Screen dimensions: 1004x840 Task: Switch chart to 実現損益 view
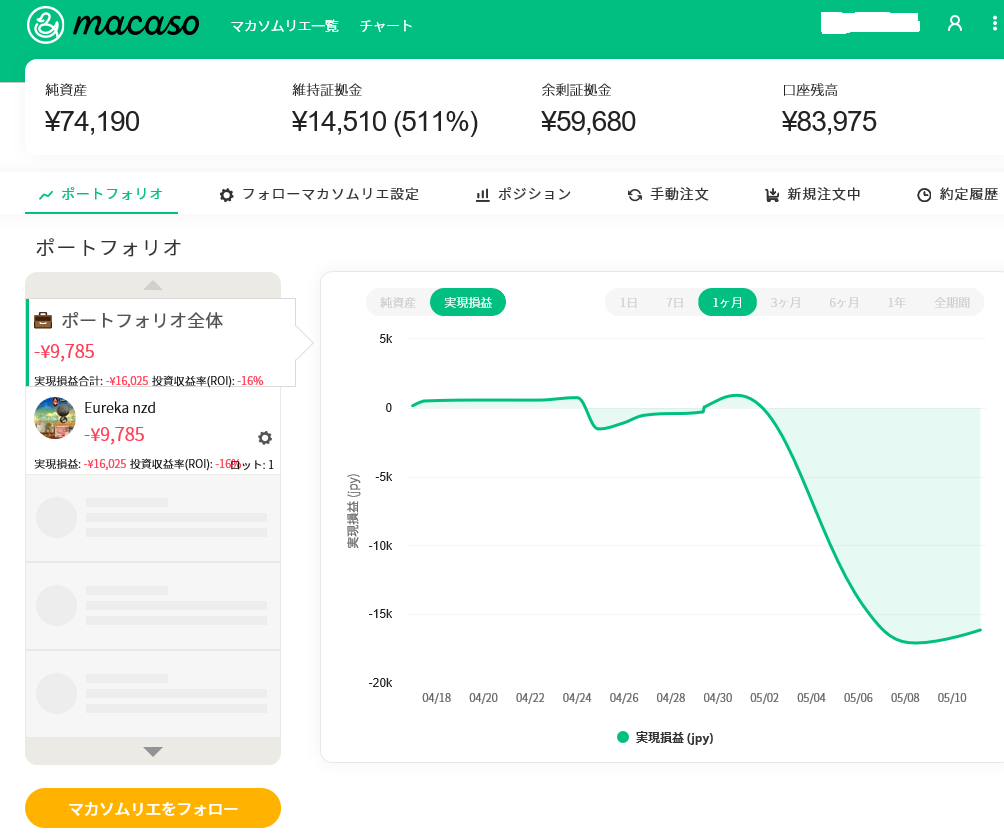point(468,302)
